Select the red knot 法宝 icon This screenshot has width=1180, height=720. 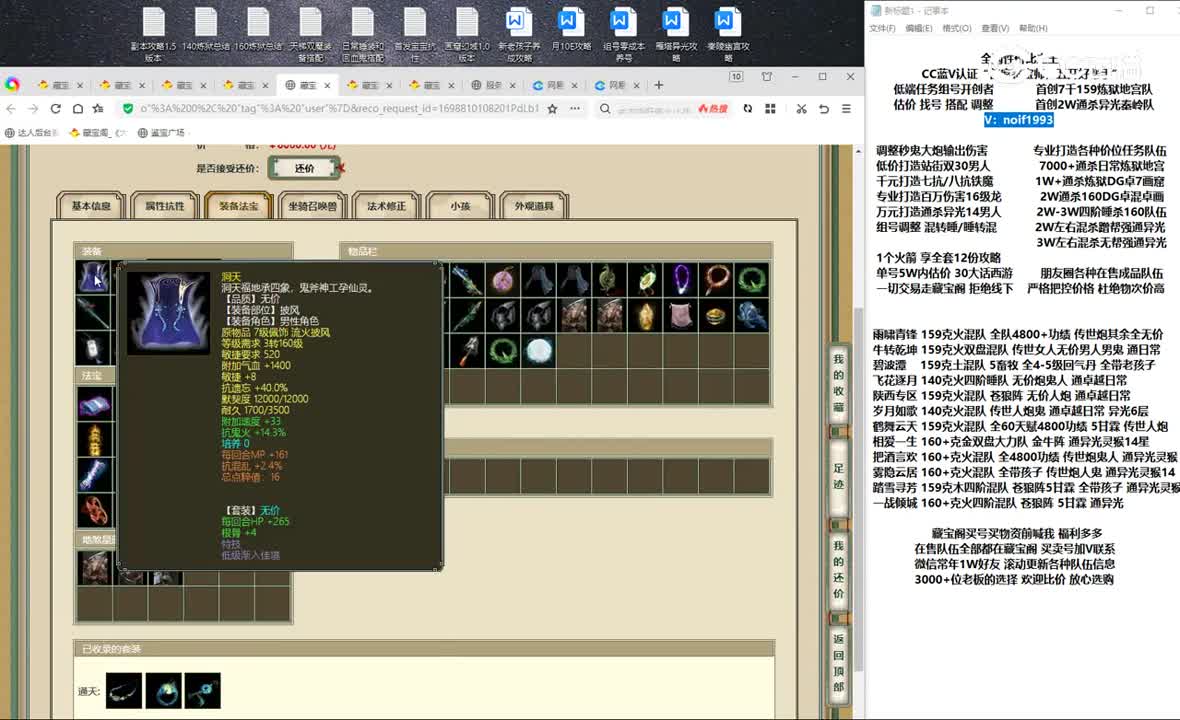pyautogui.click(x=95, y=511)
